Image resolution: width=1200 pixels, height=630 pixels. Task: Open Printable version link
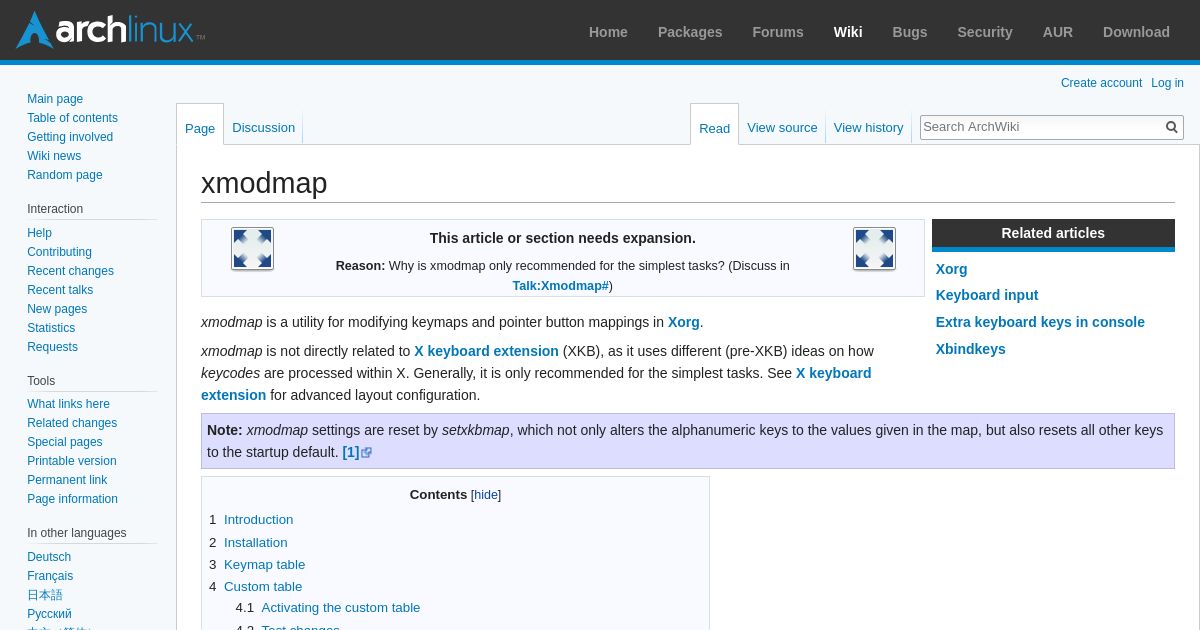point(72,461)
